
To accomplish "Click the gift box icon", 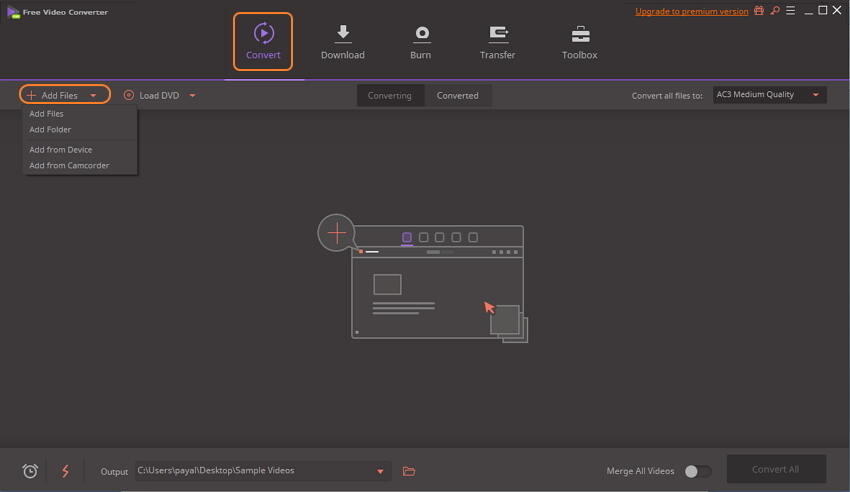I will [760, 11].
